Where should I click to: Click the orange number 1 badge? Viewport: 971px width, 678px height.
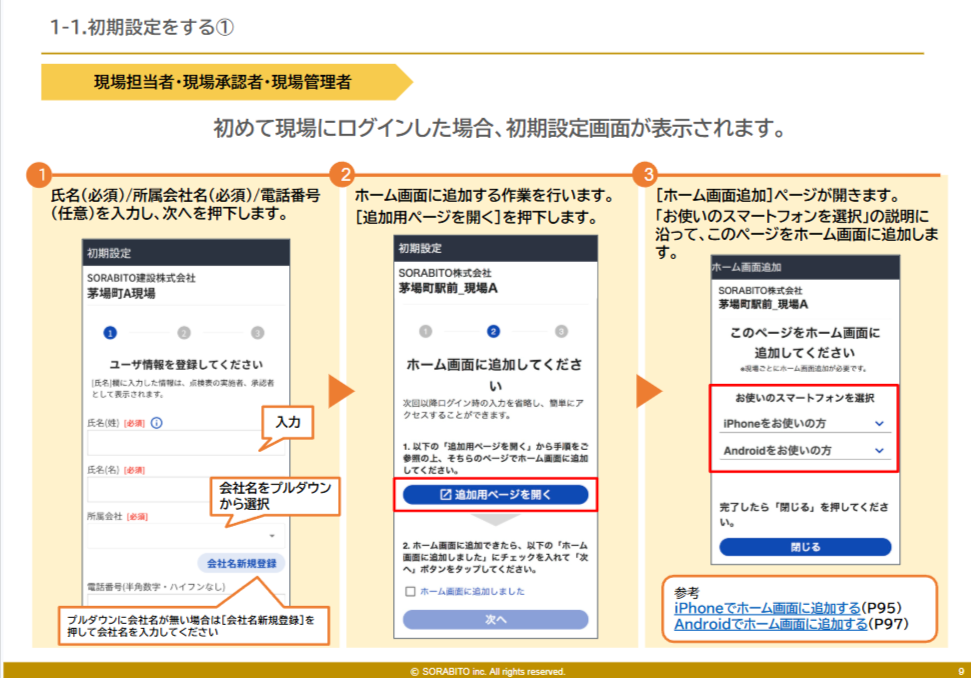(x=38, y=175)
